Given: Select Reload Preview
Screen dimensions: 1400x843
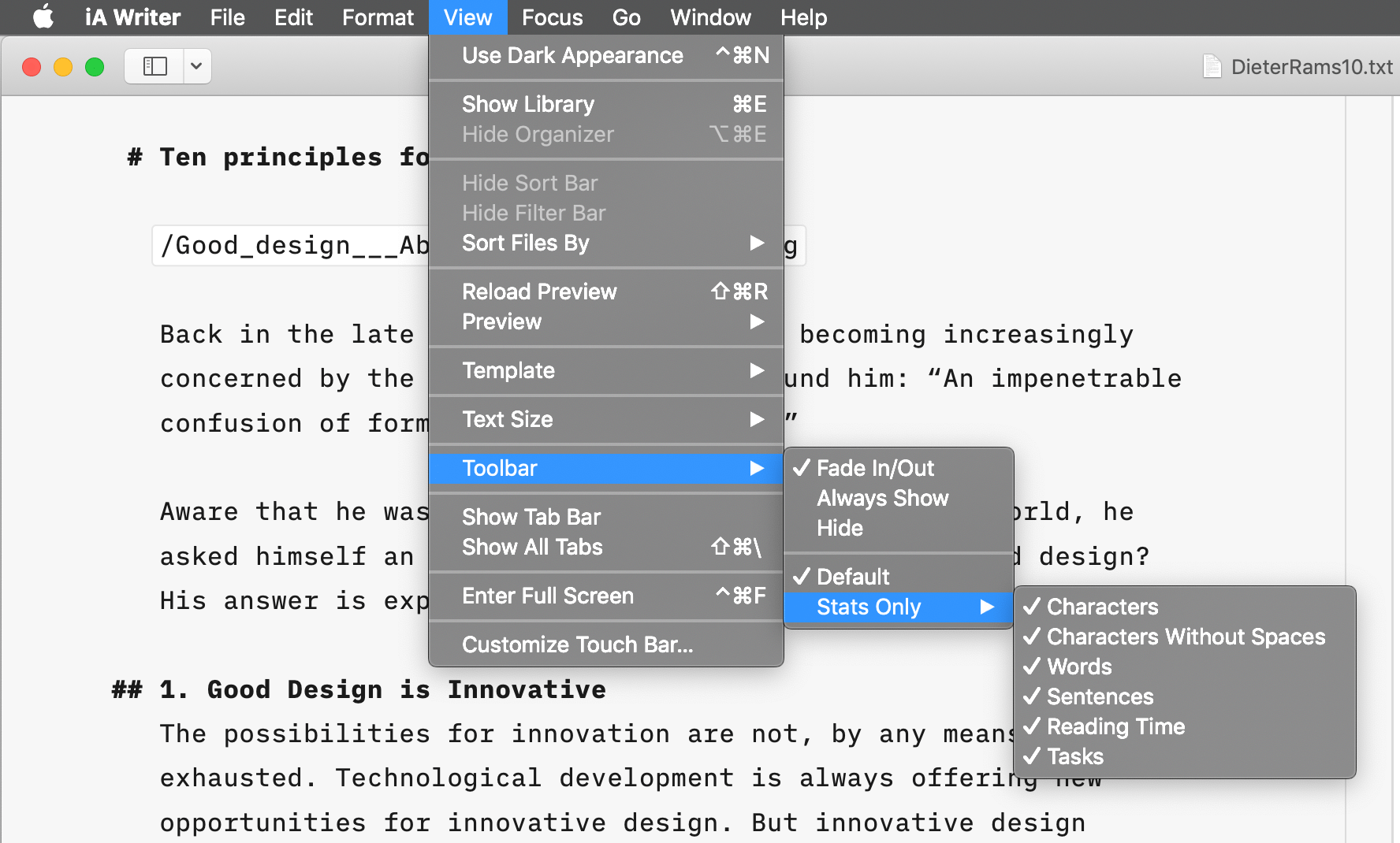Looking at the screenshot, I should tap(606, 292).
